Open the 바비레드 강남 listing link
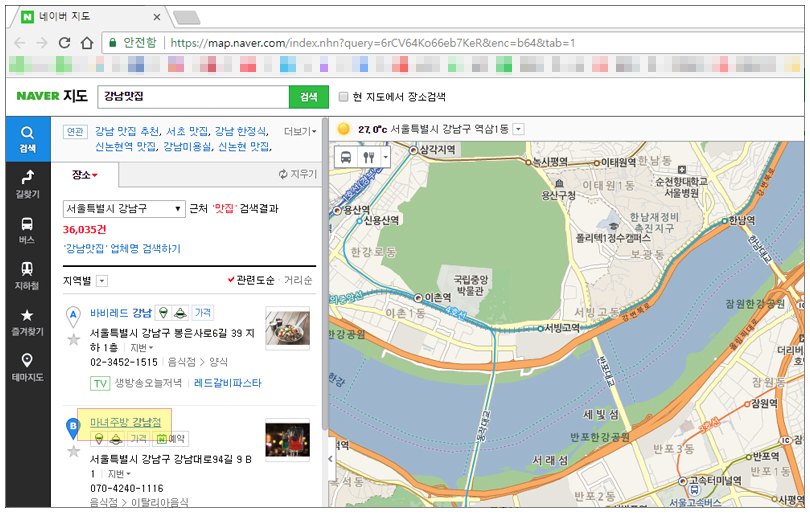The height and width of the screenshot is (514, 810). click(x=121, y=313)
